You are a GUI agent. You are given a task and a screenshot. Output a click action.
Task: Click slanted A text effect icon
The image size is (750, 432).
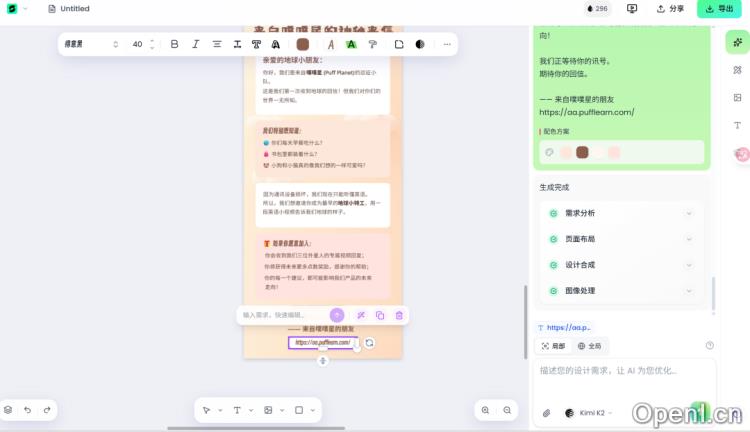coord(331,44)
